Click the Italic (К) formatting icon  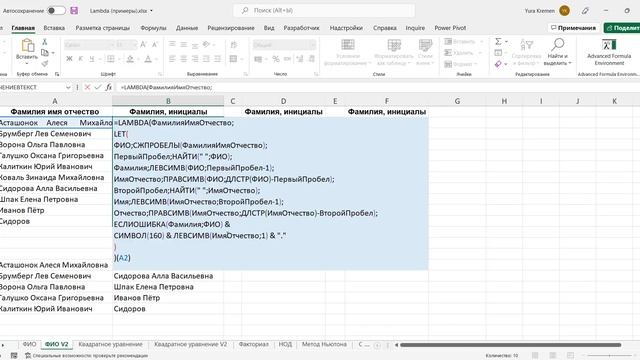tap(81, 59)
